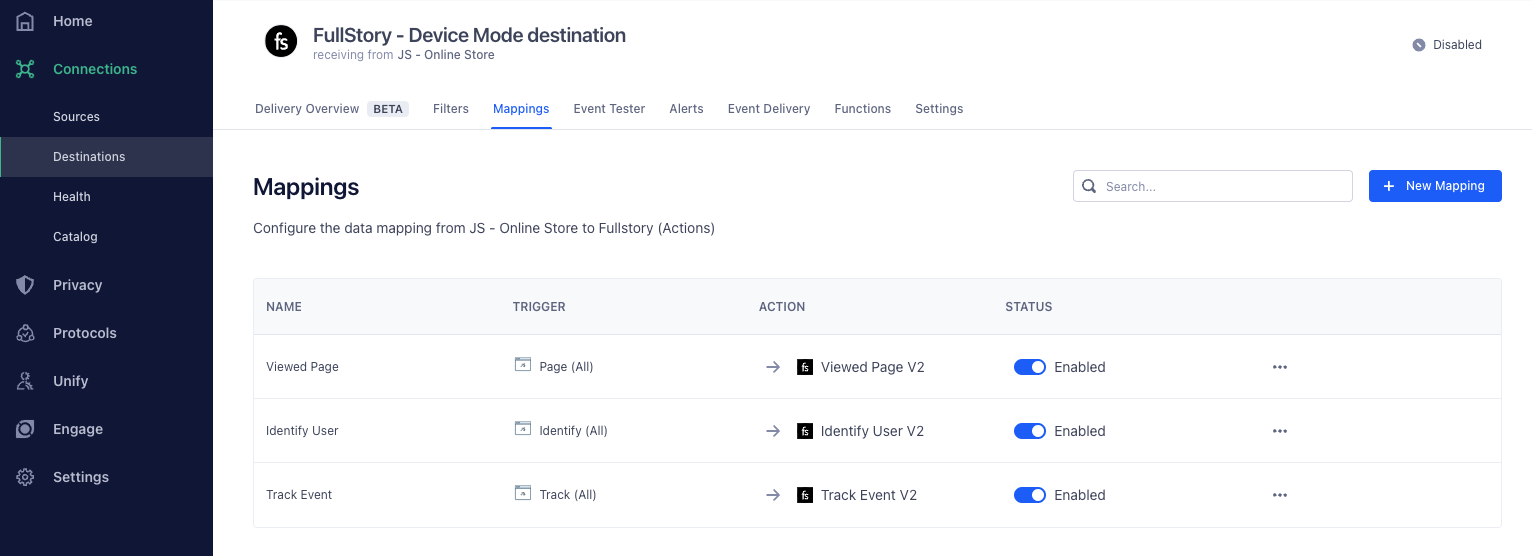Open the JS - Online Store source link
The height and width of the screenshot is (556, 1532).
click(x=446, y=55)
